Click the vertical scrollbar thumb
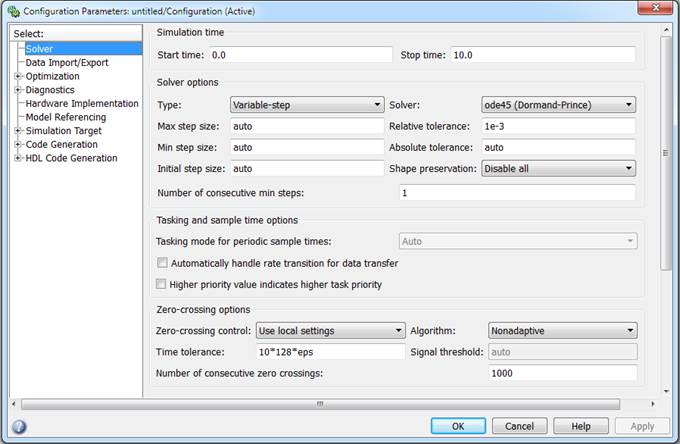Image resolution: width=680 pixels, height=444 pixels. click(666, 153)
